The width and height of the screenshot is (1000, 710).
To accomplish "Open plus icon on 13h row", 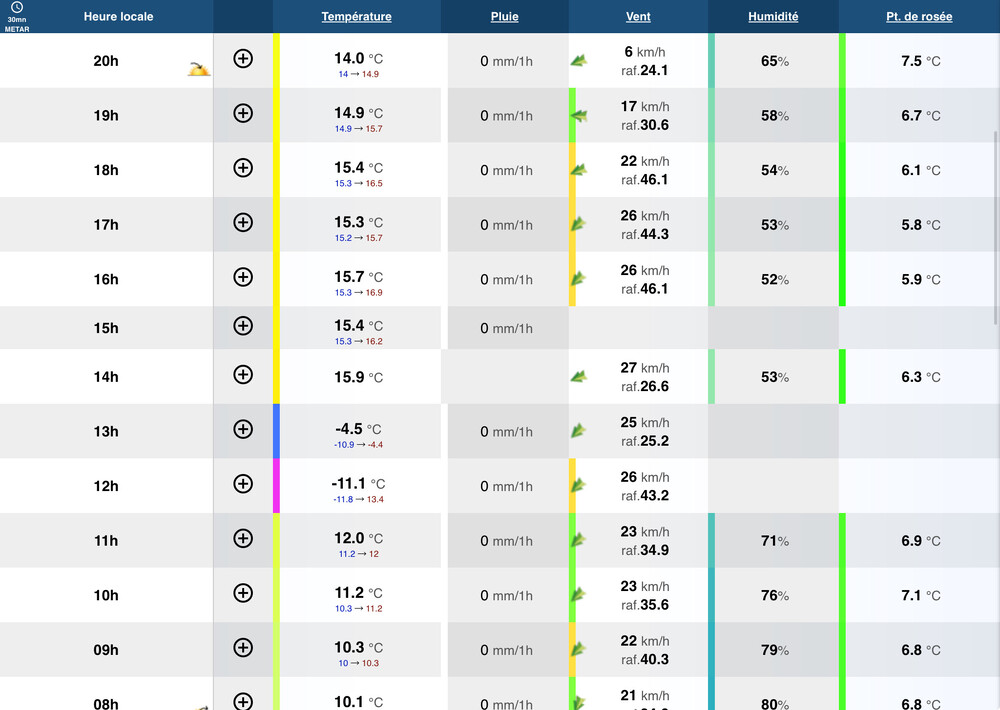I will [243, 429].
